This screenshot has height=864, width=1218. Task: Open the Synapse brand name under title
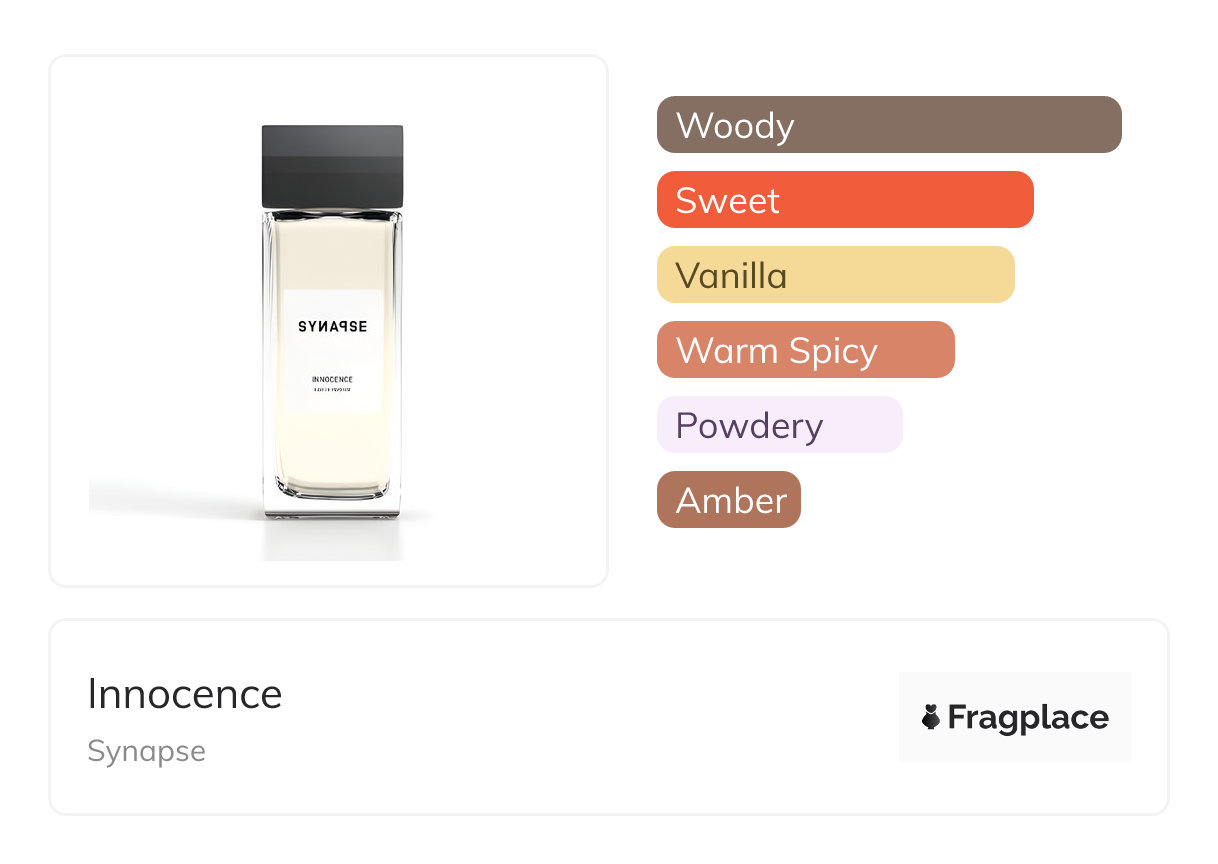146,751
